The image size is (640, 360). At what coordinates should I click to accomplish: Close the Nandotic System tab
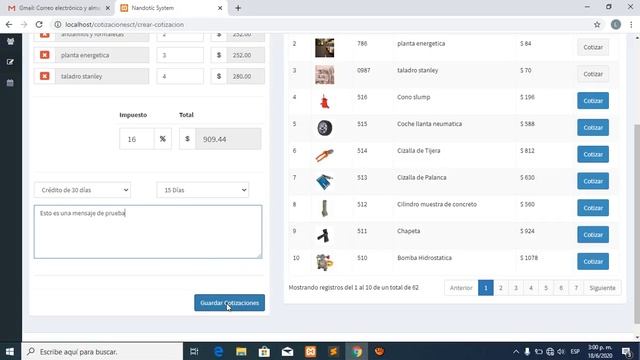tap(220, 8)
